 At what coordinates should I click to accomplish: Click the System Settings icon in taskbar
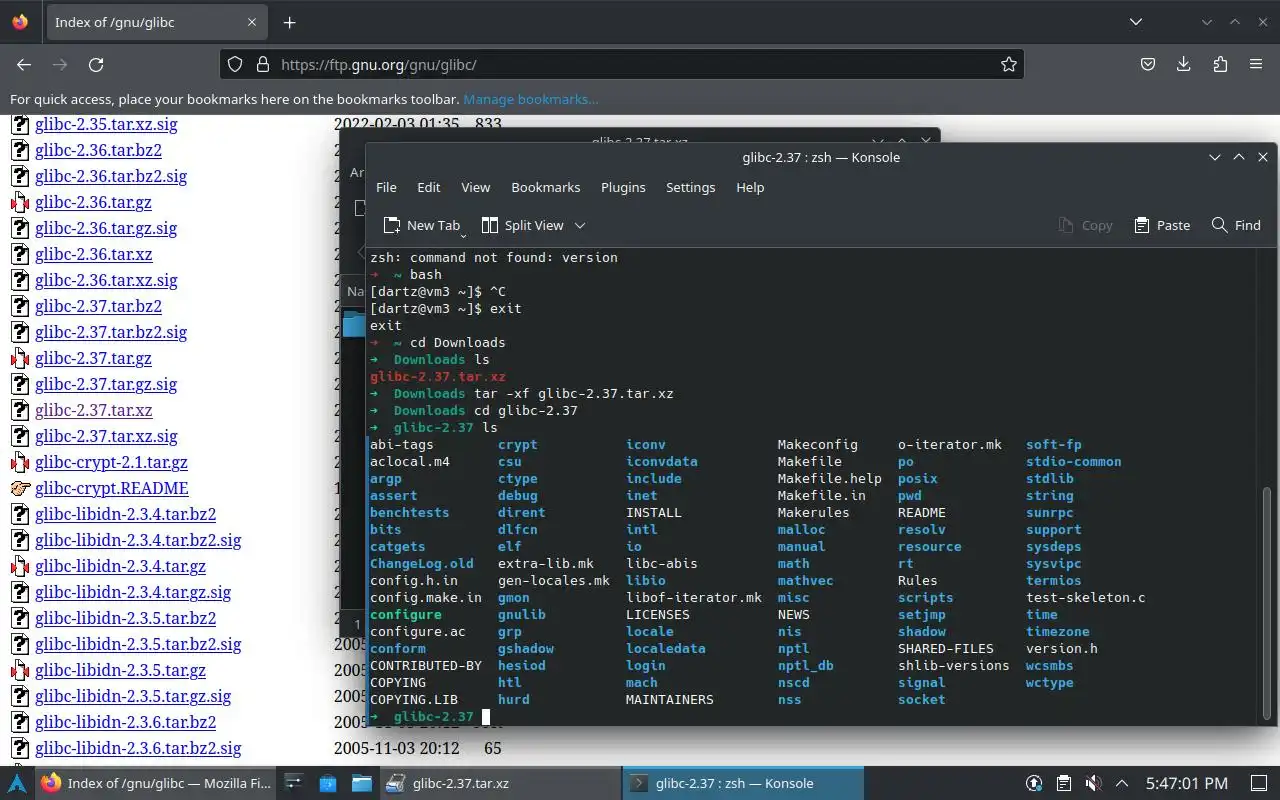pos(294,783)
